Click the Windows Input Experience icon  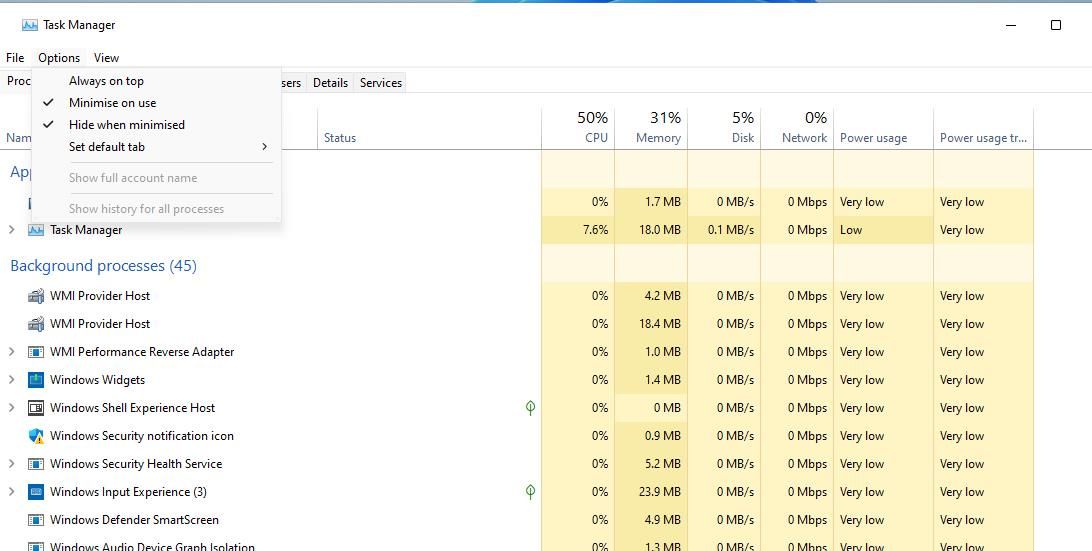[36, 492]
